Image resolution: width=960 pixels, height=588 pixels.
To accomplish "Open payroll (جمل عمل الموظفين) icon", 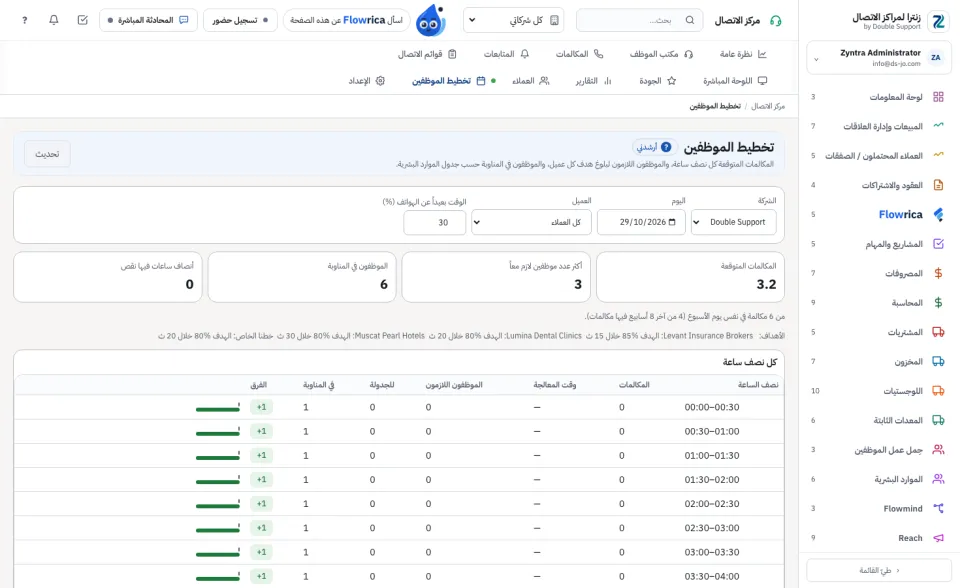I will [938, 450].
